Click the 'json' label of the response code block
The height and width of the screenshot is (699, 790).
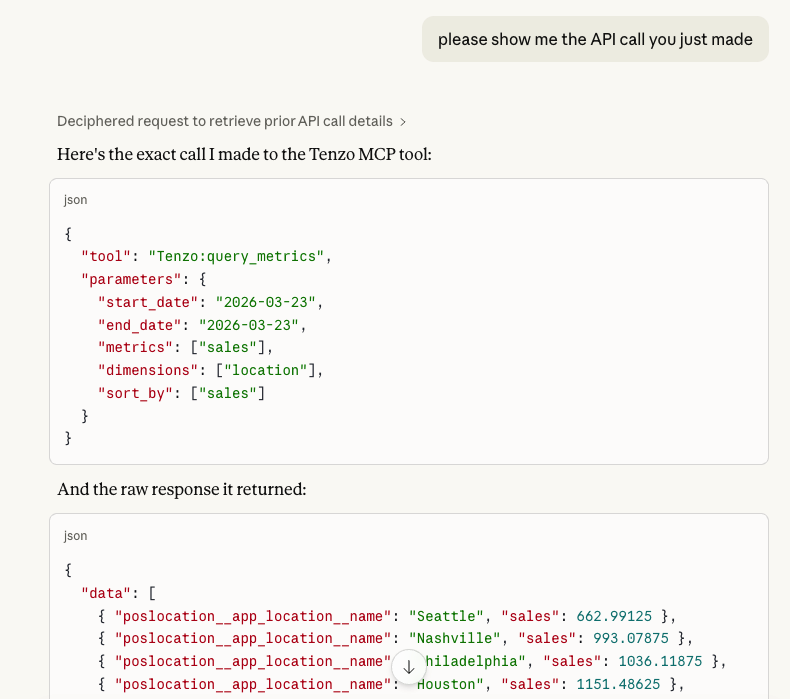pos(76,536)
